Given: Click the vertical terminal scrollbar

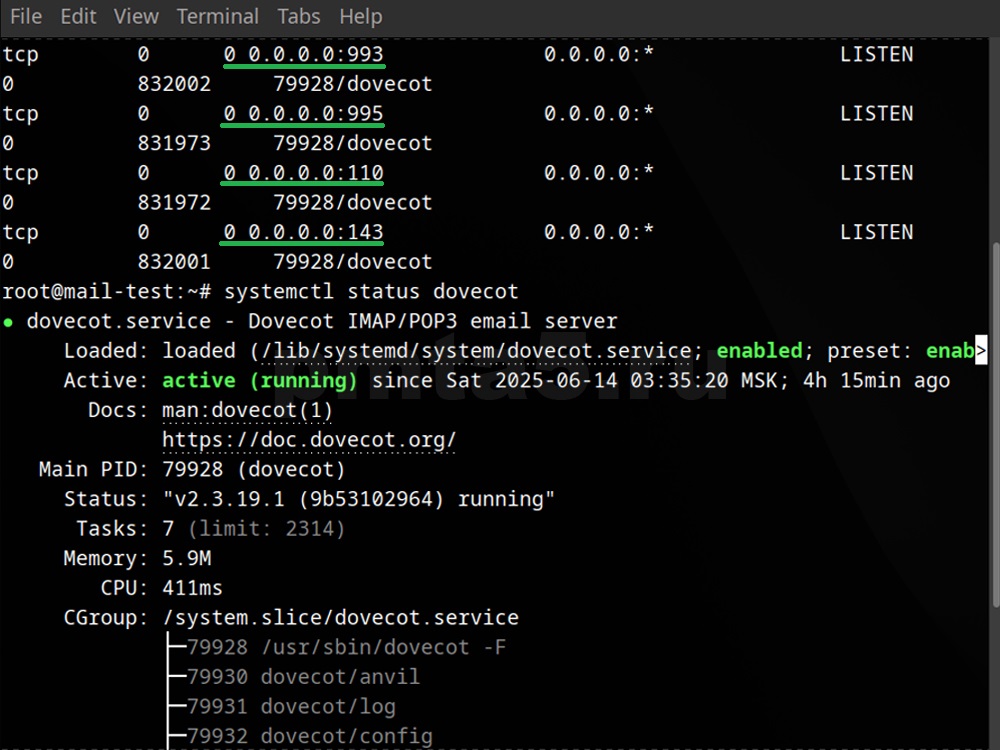Looking at the screenshot, I should [x=996, y=424].
